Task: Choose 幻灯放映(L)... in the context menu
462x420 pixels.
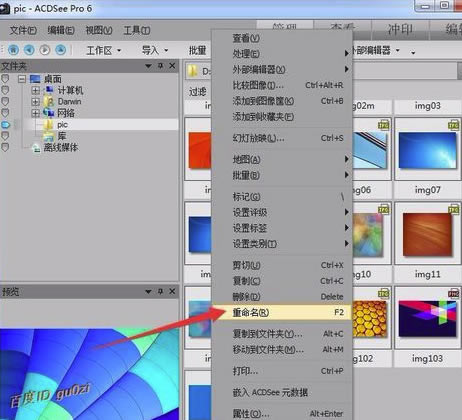Action: [282, 138]
